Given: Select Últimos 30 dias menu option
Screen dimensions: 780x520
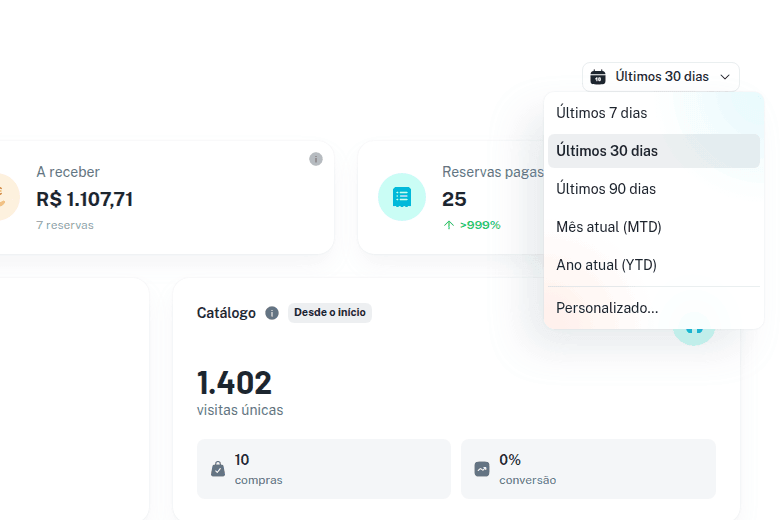Looking at the screenshot, I should click(654, 151).
